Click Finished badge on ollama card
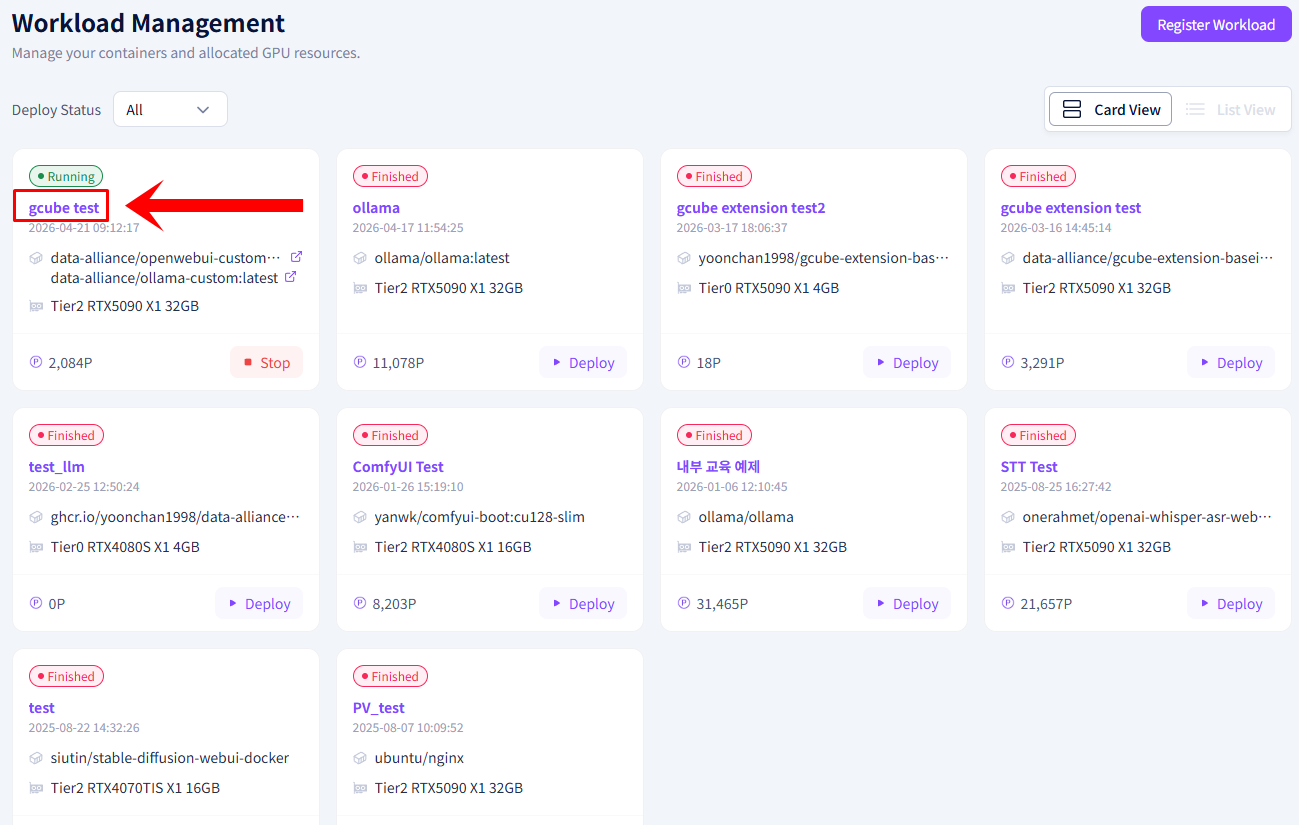This screenshot has width=1299, height=825. pos(390,176)
